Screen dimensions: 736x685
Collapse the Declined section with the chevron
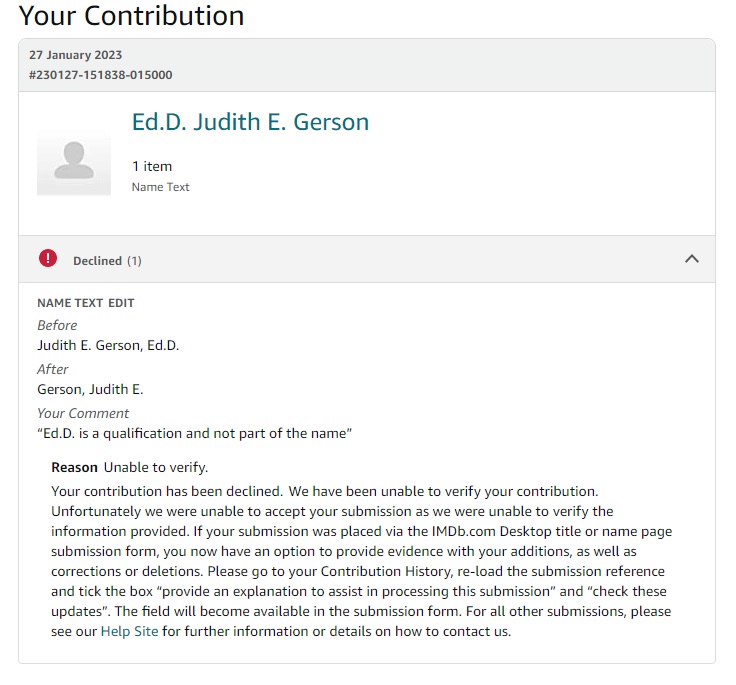(691, 259)
